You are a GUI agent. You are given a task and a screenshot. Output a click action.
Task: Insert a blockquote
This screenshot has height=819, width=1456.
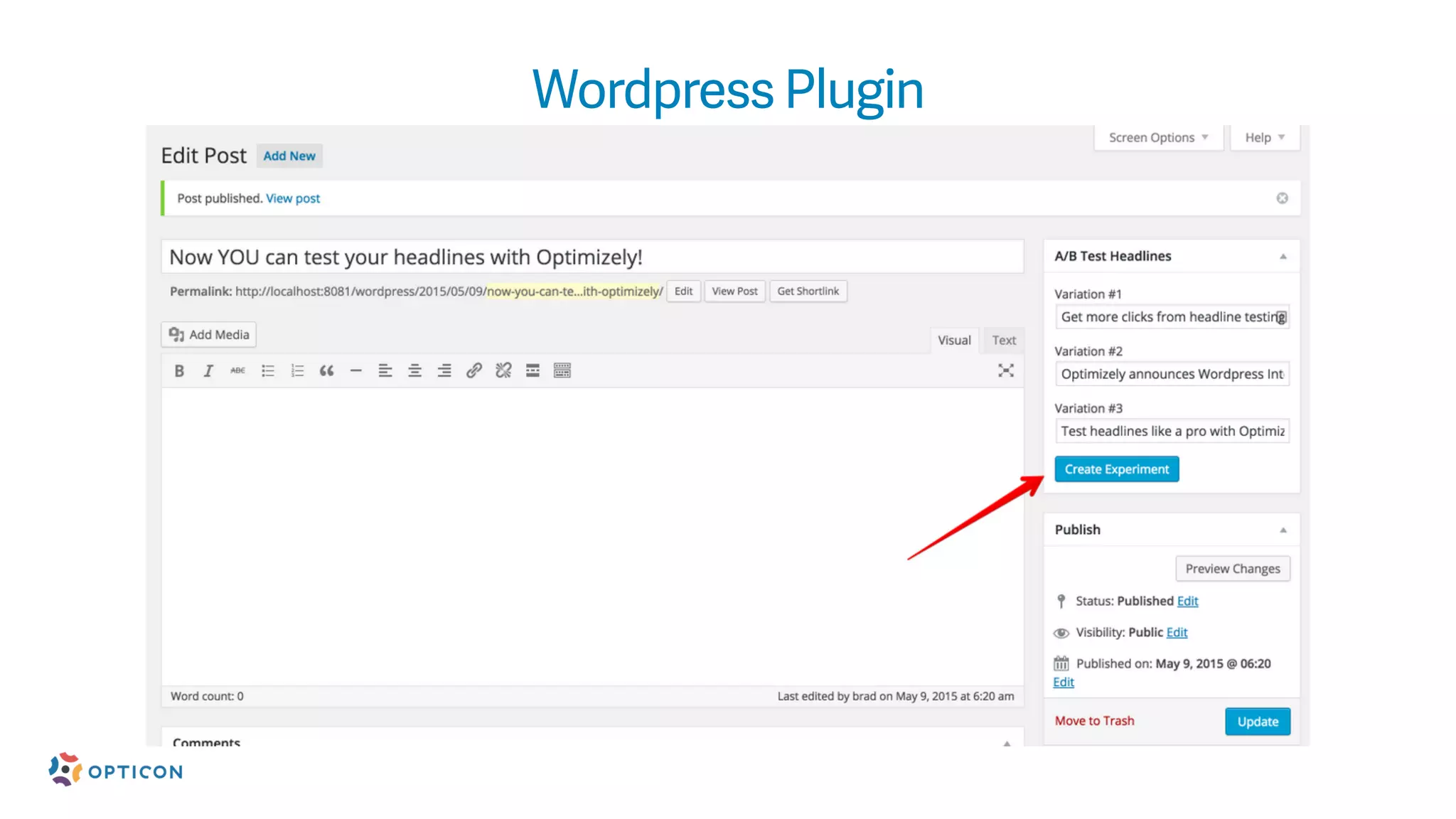pos(326,370)
